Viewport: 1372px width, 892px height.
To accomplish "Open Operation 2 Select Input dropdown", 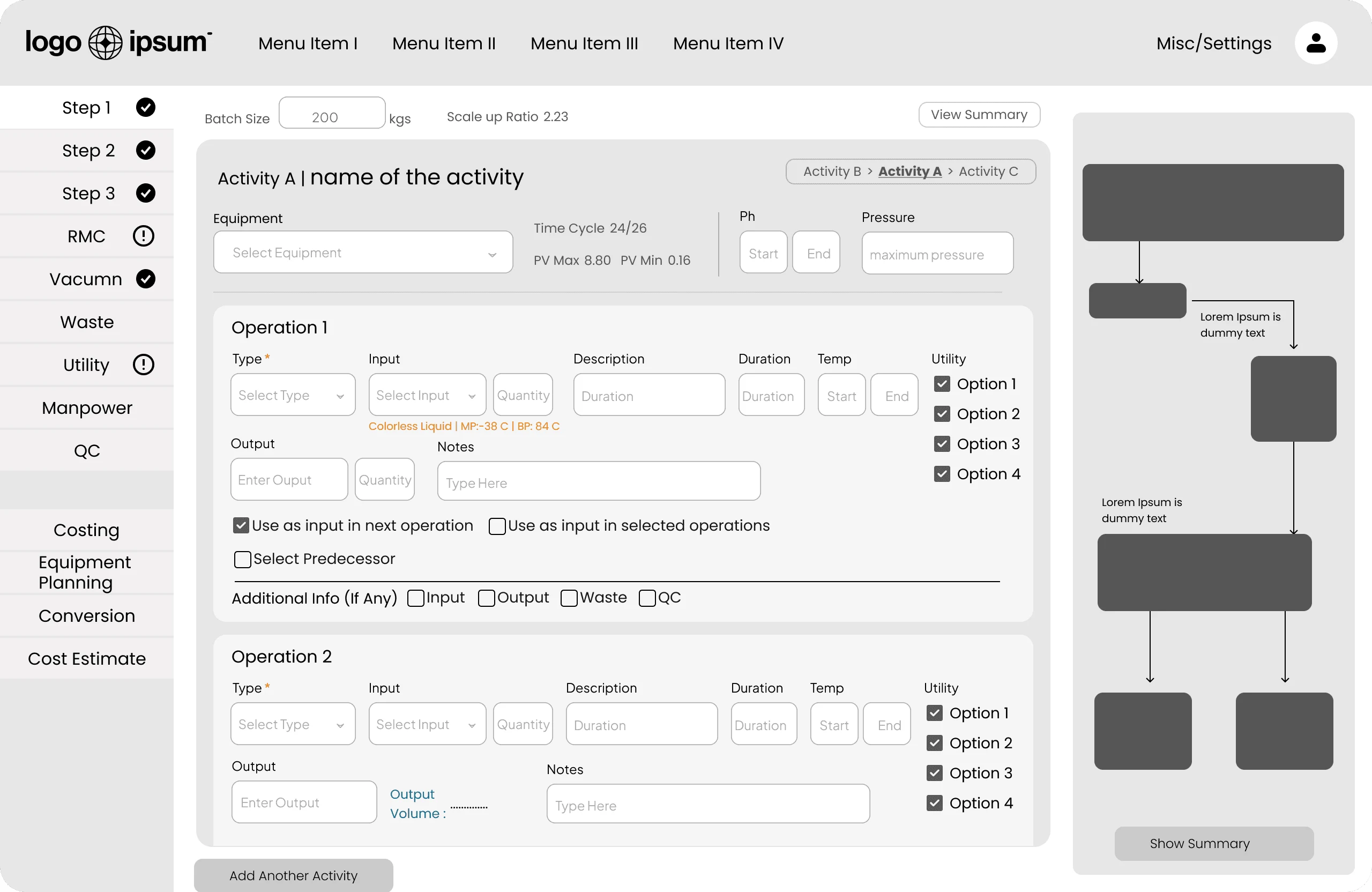I will pos(427,724).
